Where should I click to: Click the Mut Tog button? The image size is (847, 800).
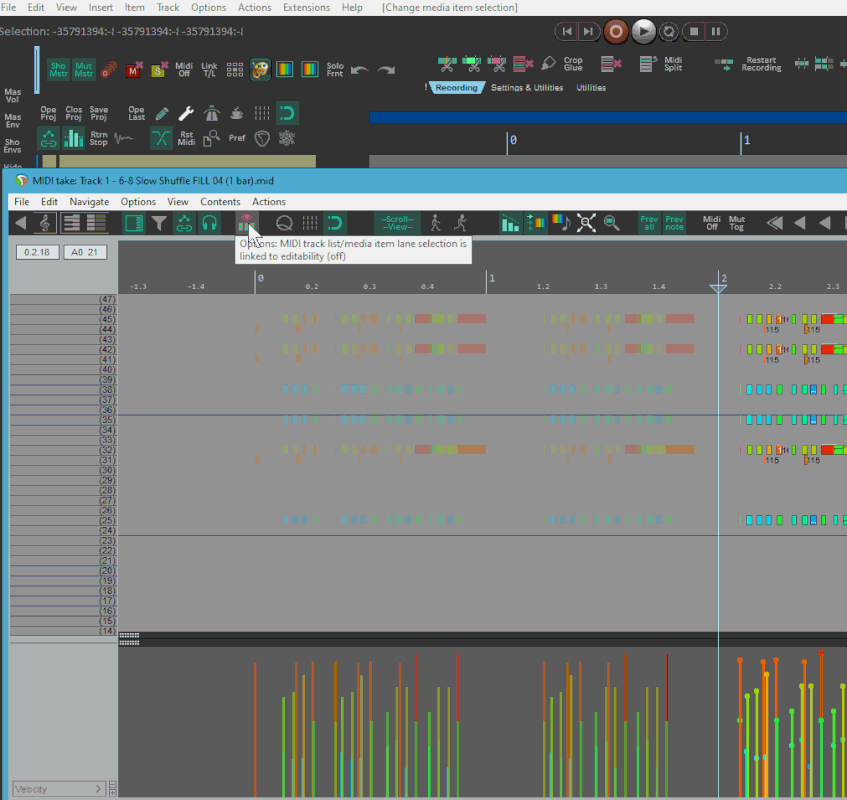point(737,223)
